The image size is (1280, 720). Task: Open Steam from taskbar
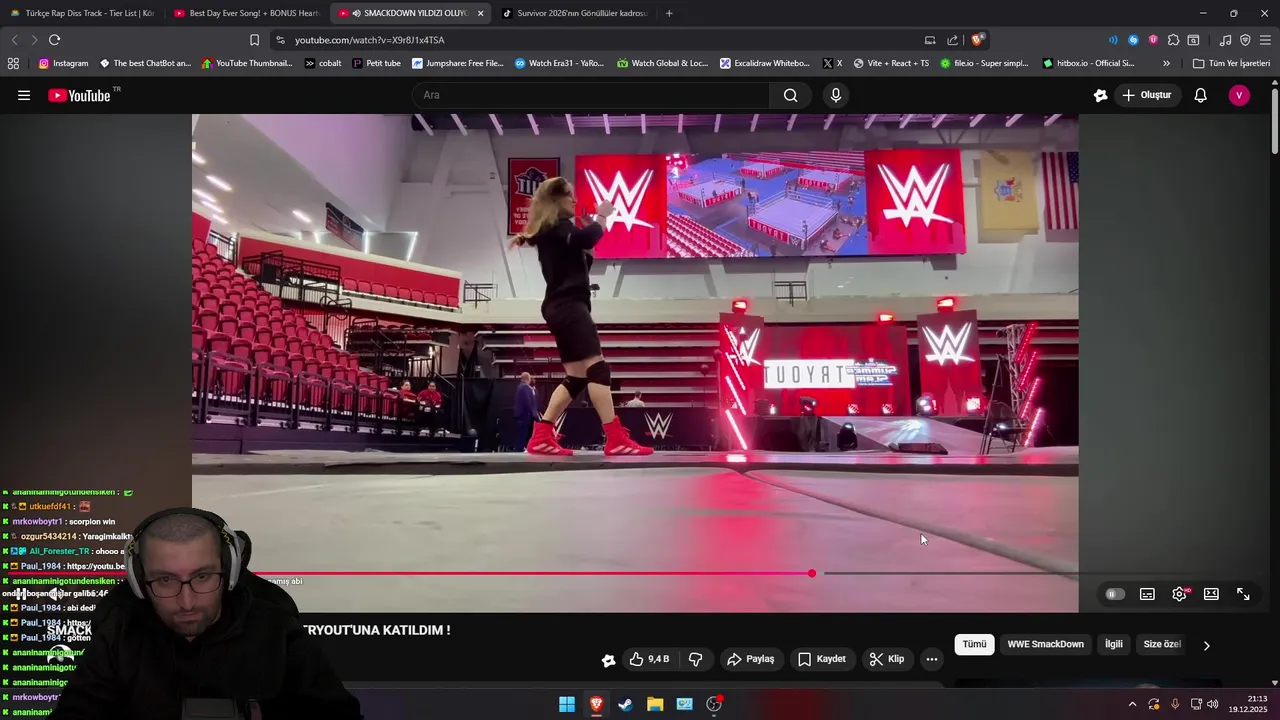pos(625,704)
